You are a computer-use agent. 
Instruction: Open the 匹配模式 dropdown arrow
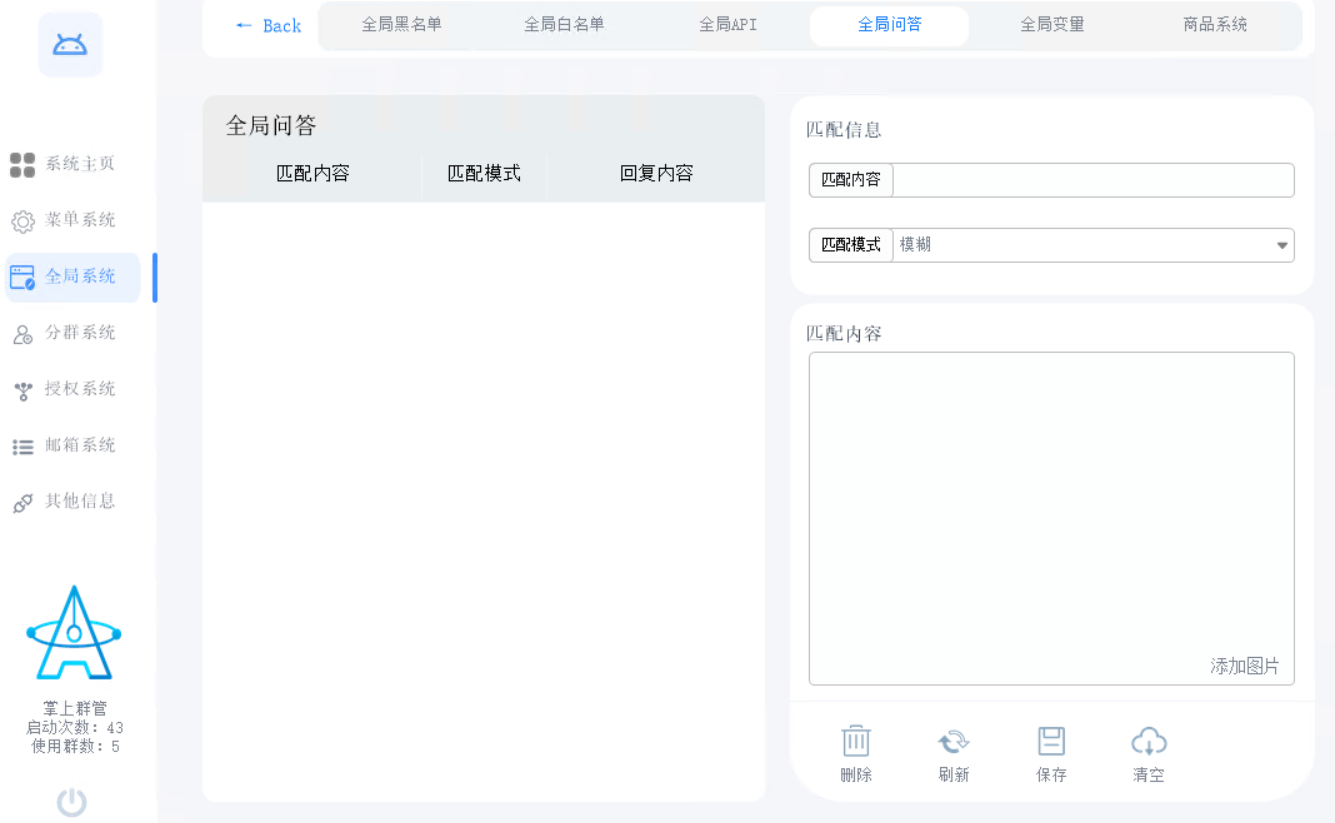[x=1282, y=246]
